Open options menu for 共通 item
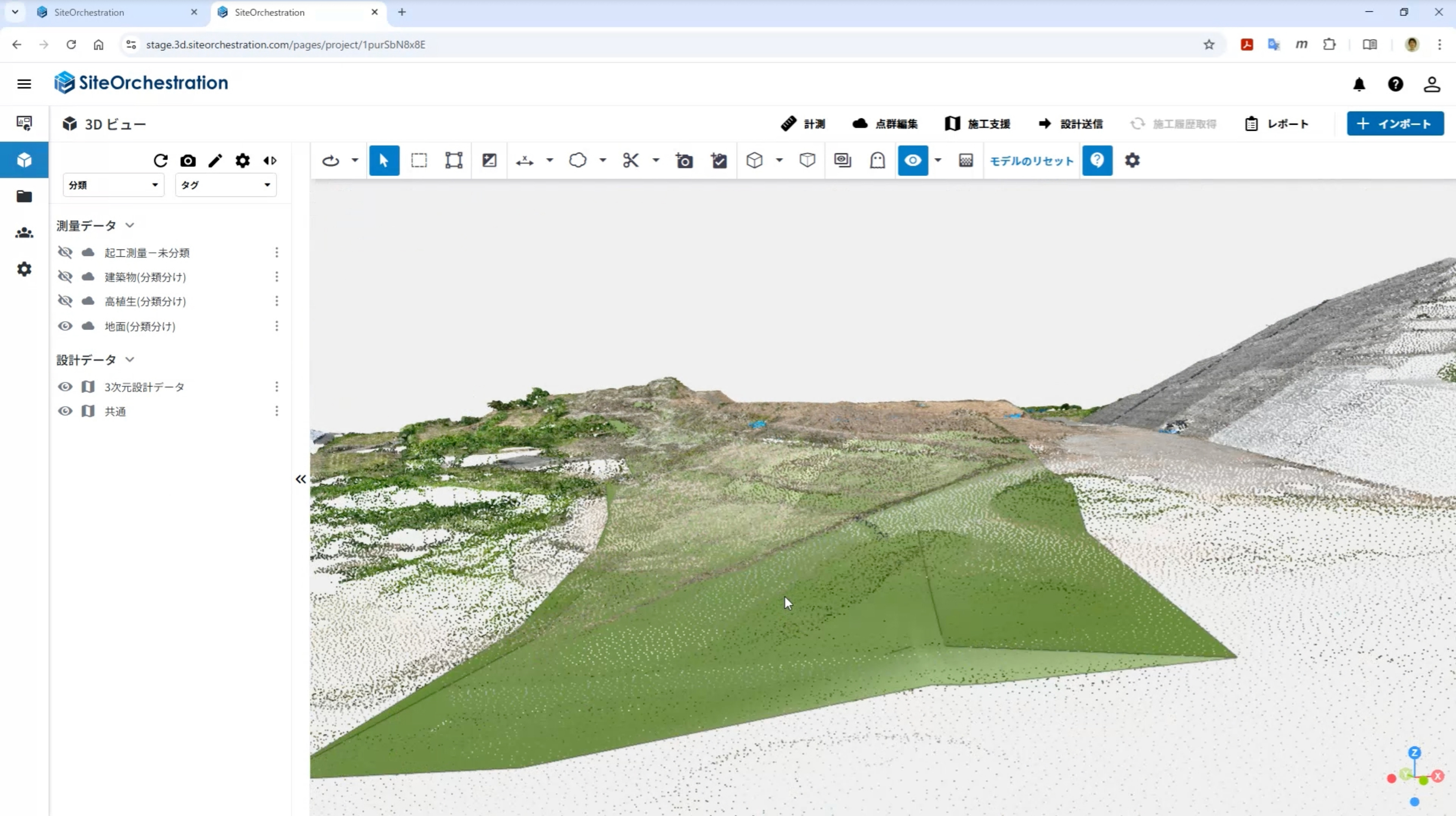The image size is (1456, 816). pos(276,411)
